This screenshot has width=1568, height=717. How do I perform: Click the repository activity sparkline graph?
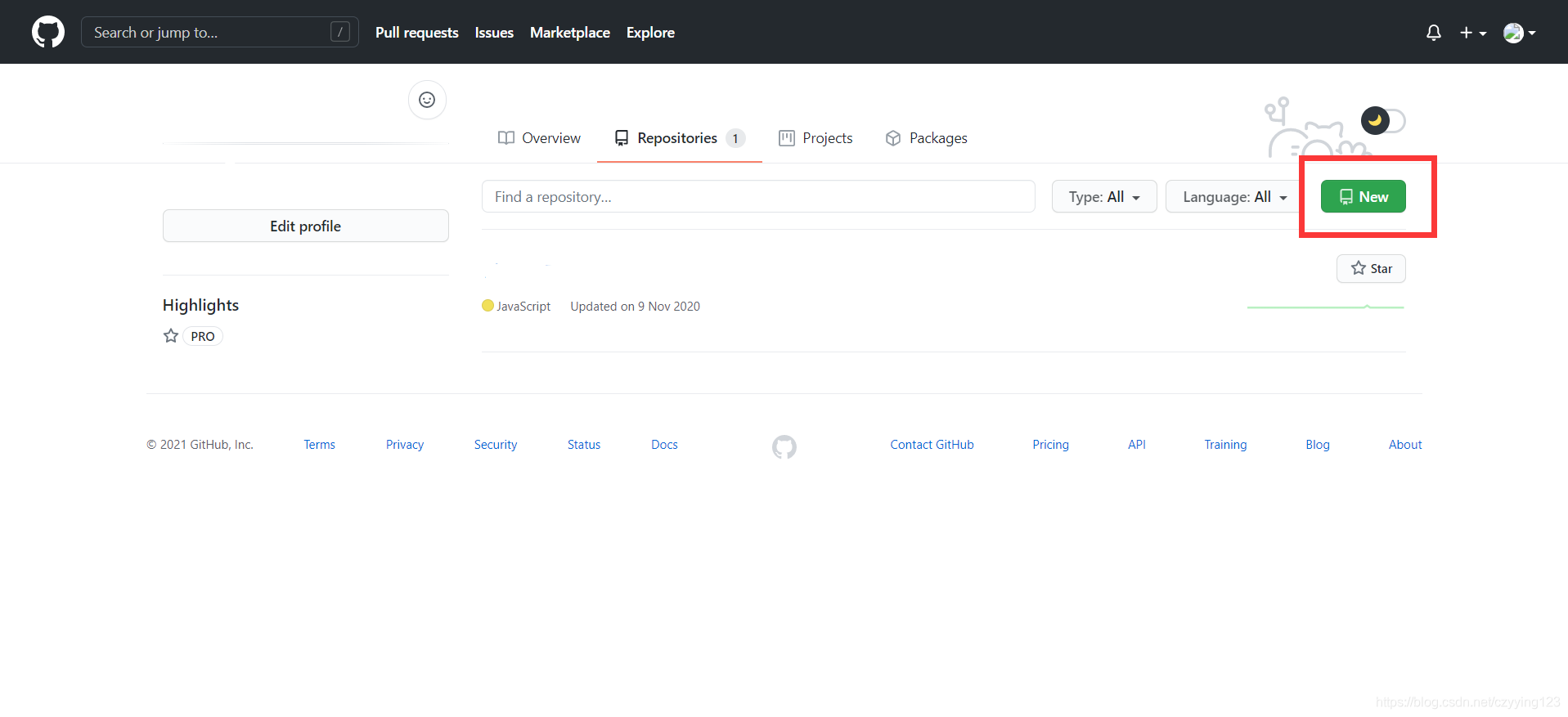[1326, 307]
